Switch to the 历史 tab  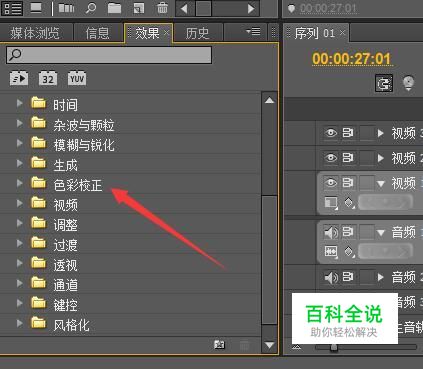(x=198, y=33)
